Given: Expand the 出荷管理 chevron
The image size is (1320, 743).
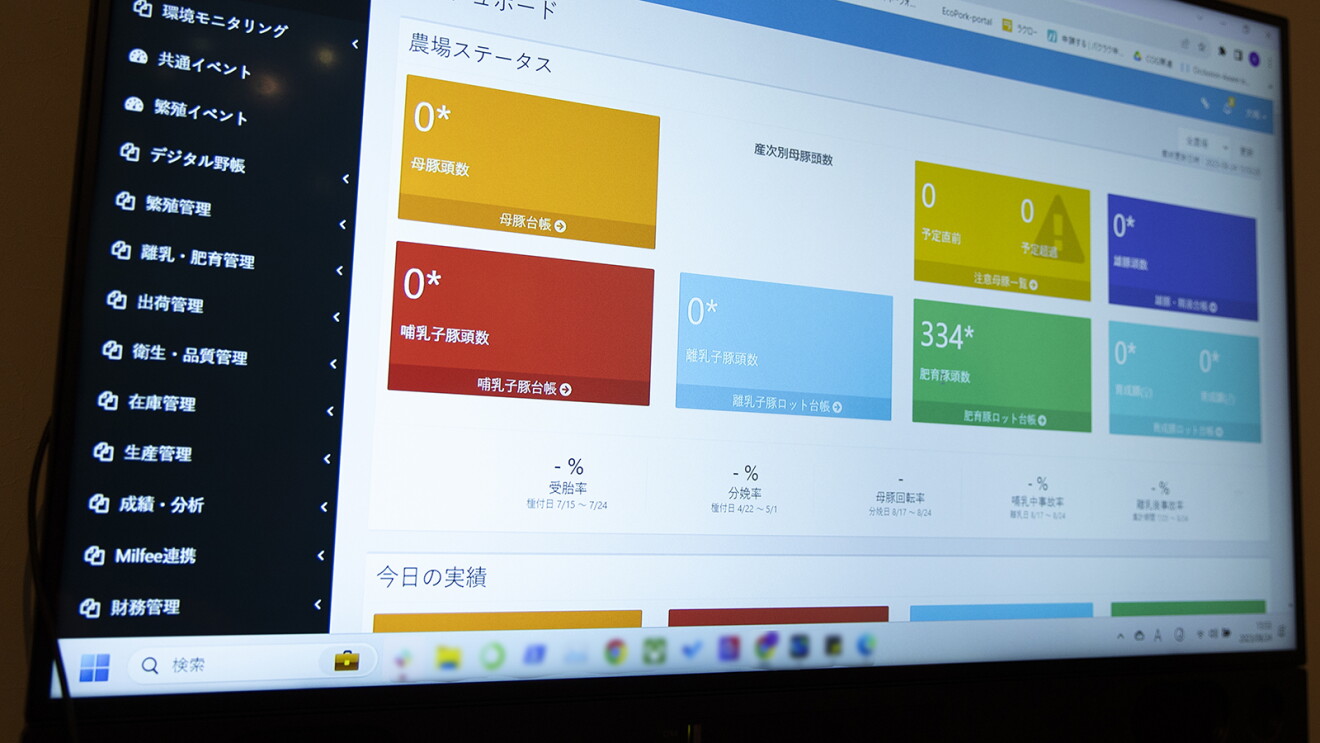Looking at the screenshot, I should click(337, 317).
